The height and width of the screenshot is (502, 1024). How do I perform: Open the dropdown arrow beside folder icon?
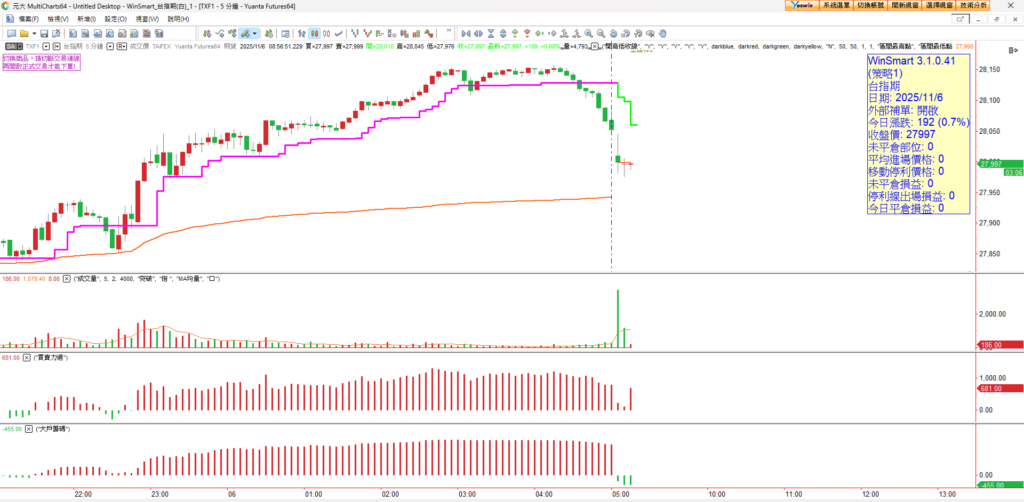tap(34, 33)
